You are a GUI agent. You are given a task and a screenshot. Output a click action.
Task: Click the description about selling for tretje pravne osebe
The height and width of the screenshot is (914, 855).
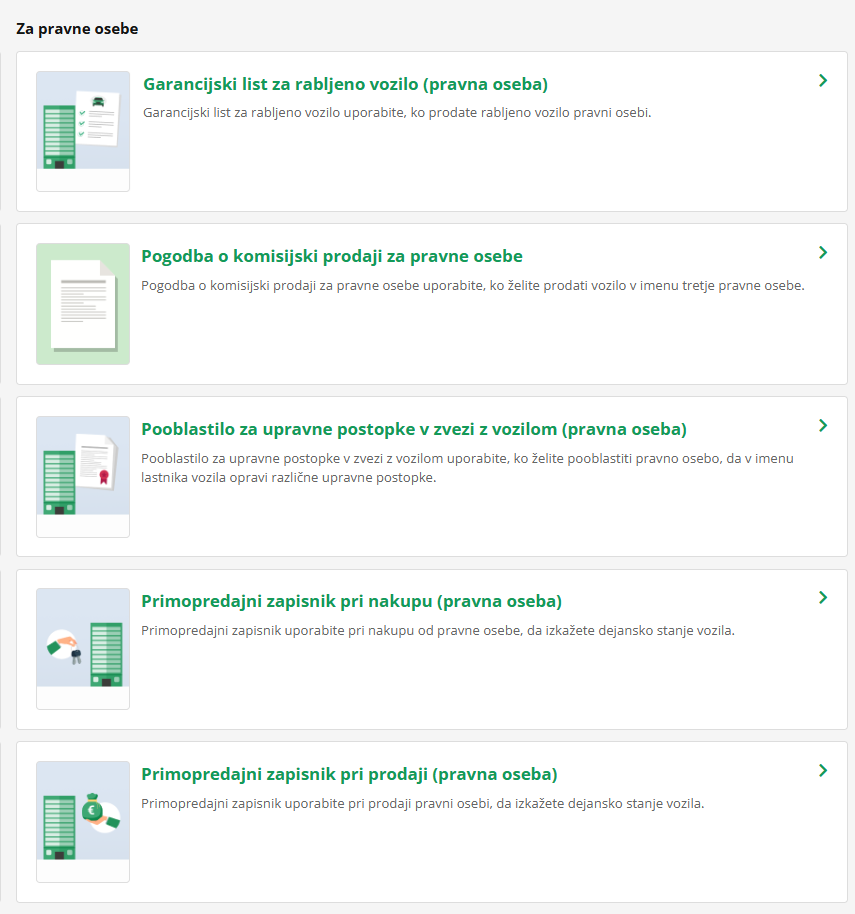[473, 285]
